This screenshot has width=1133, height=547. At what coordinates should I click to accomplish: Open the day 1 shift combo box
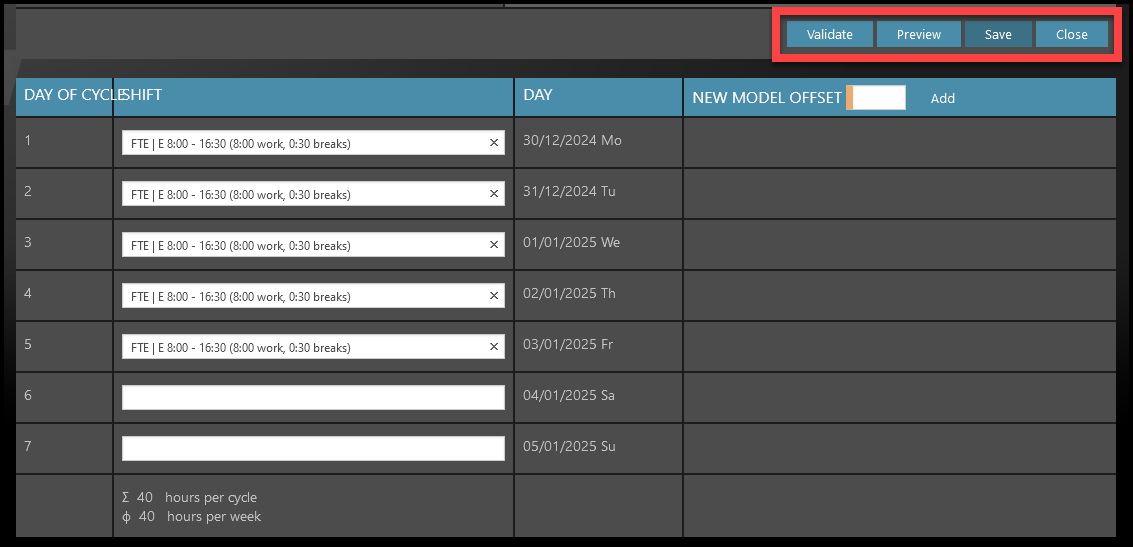(300, 143)
